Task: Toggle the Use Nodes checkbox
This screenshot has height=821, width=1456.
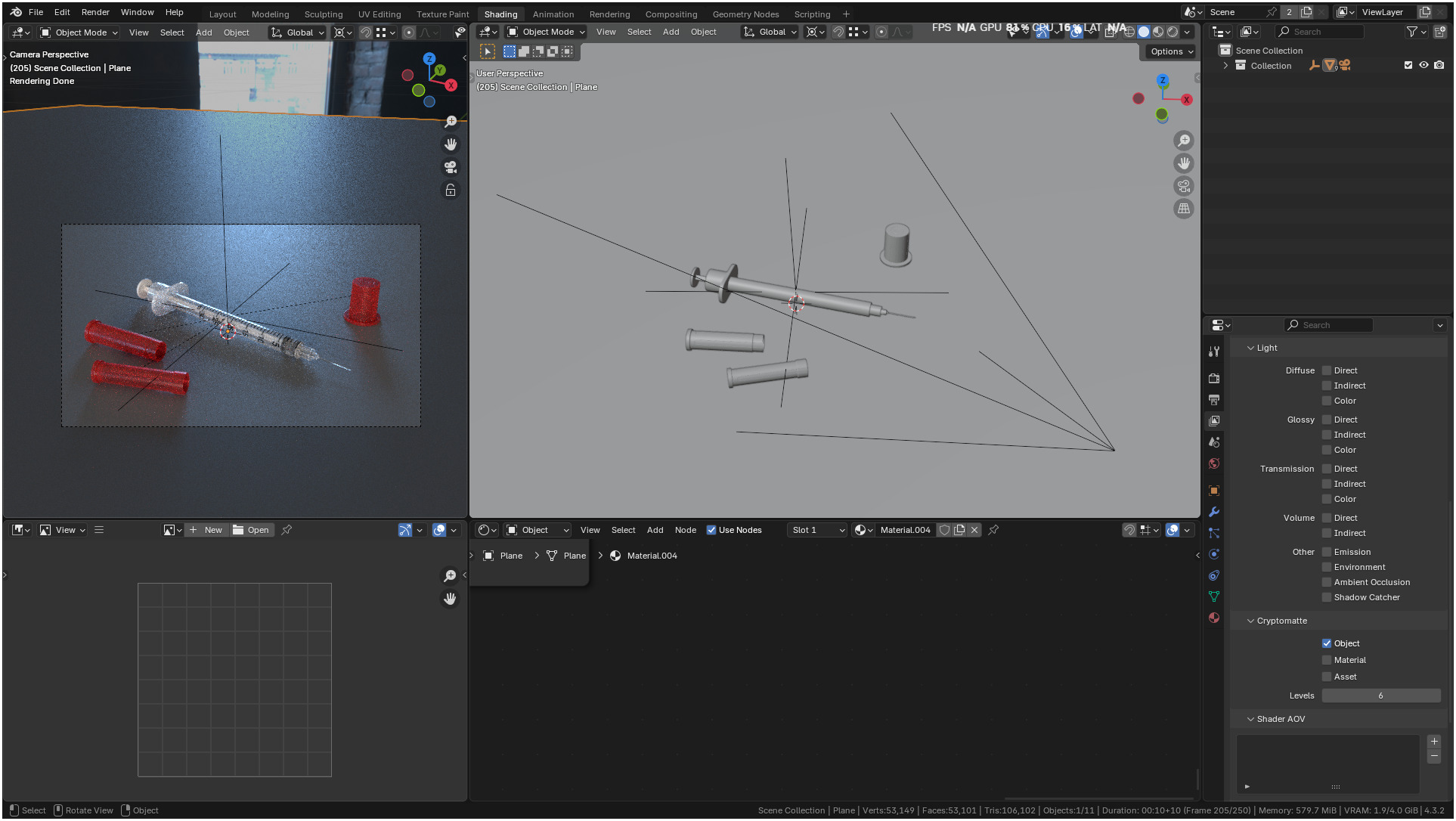Action: point(711,530)
